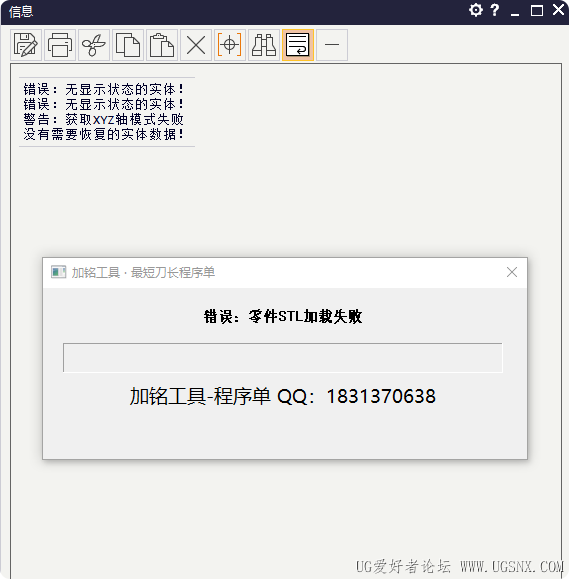This screenshot has height=579, width=569.
Task: Open settings gear in title bar
Action: pos(476,10)
